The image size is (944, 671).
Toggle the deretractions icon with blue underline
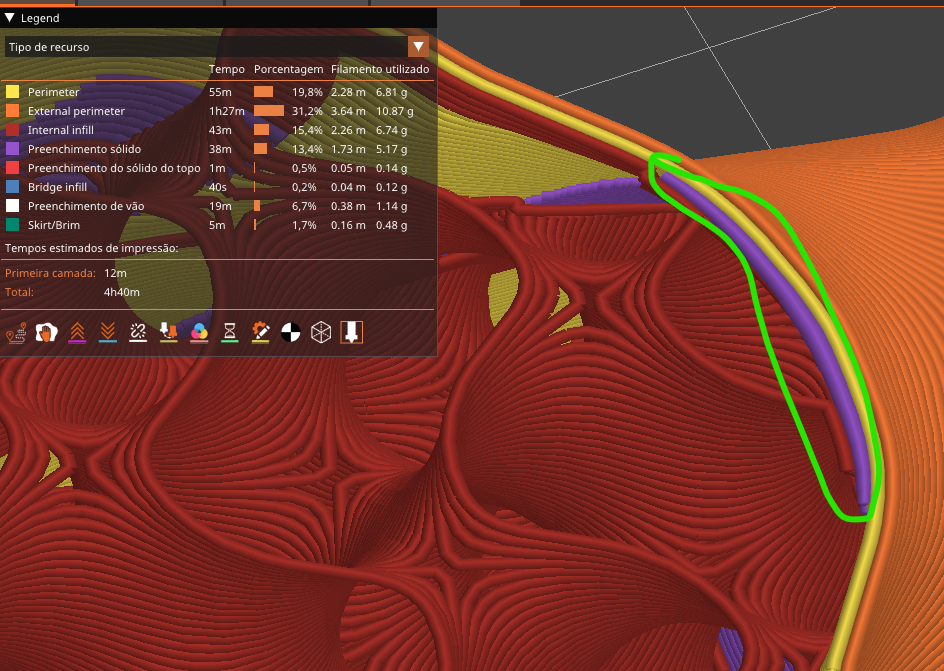click(x=108, y=331)
